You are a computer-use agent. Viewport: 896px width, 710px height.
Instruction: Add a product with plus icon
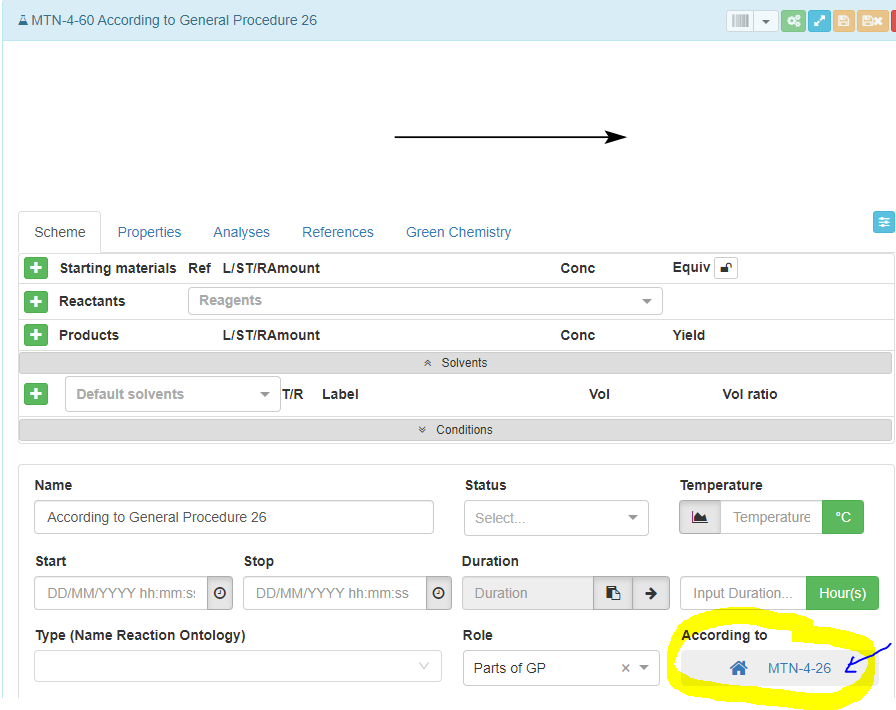tap(35, 334)
